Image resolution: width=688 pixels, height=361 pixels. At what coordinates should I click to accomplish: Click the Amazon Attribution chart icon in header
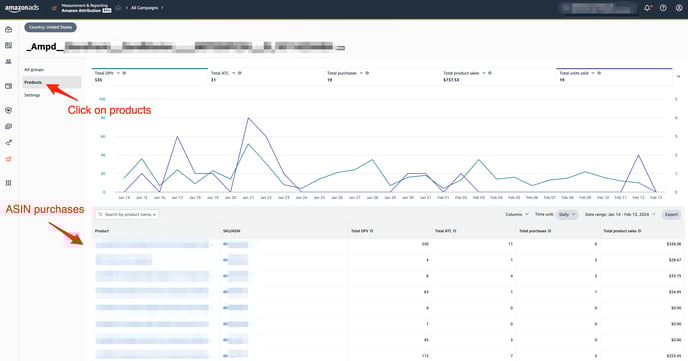click(x=54, y=8)
